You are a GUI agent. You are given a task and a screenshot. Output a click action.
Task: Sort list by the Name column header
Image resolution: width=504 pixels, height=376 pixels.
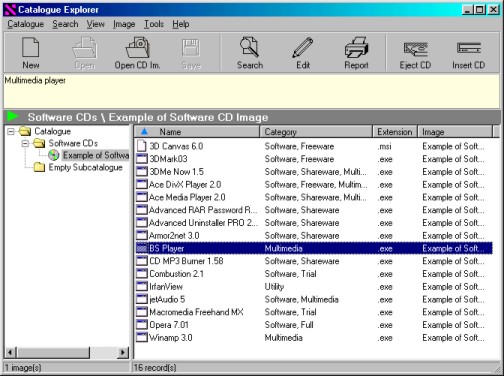click(197, 132)
